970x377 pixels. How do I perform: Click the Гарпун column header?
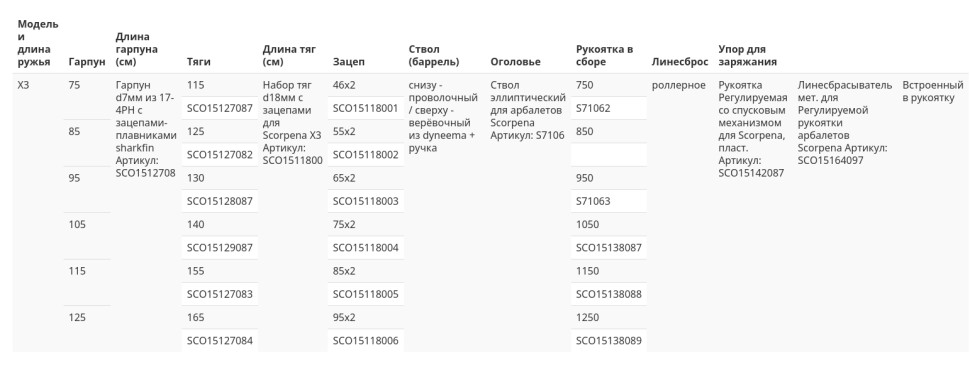click(x=87, y=62)
